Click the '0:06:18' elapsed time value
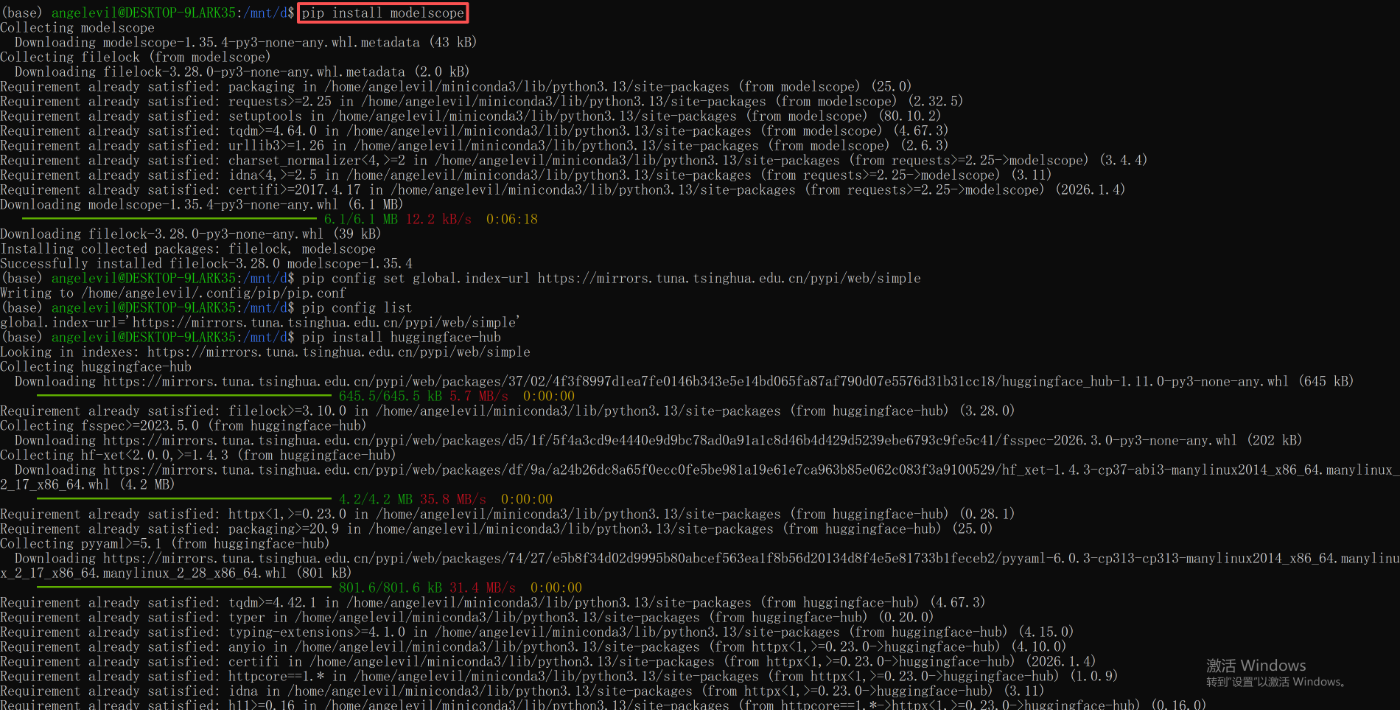The width and height of the screenshot is (1400, 710). pos(512,219)
